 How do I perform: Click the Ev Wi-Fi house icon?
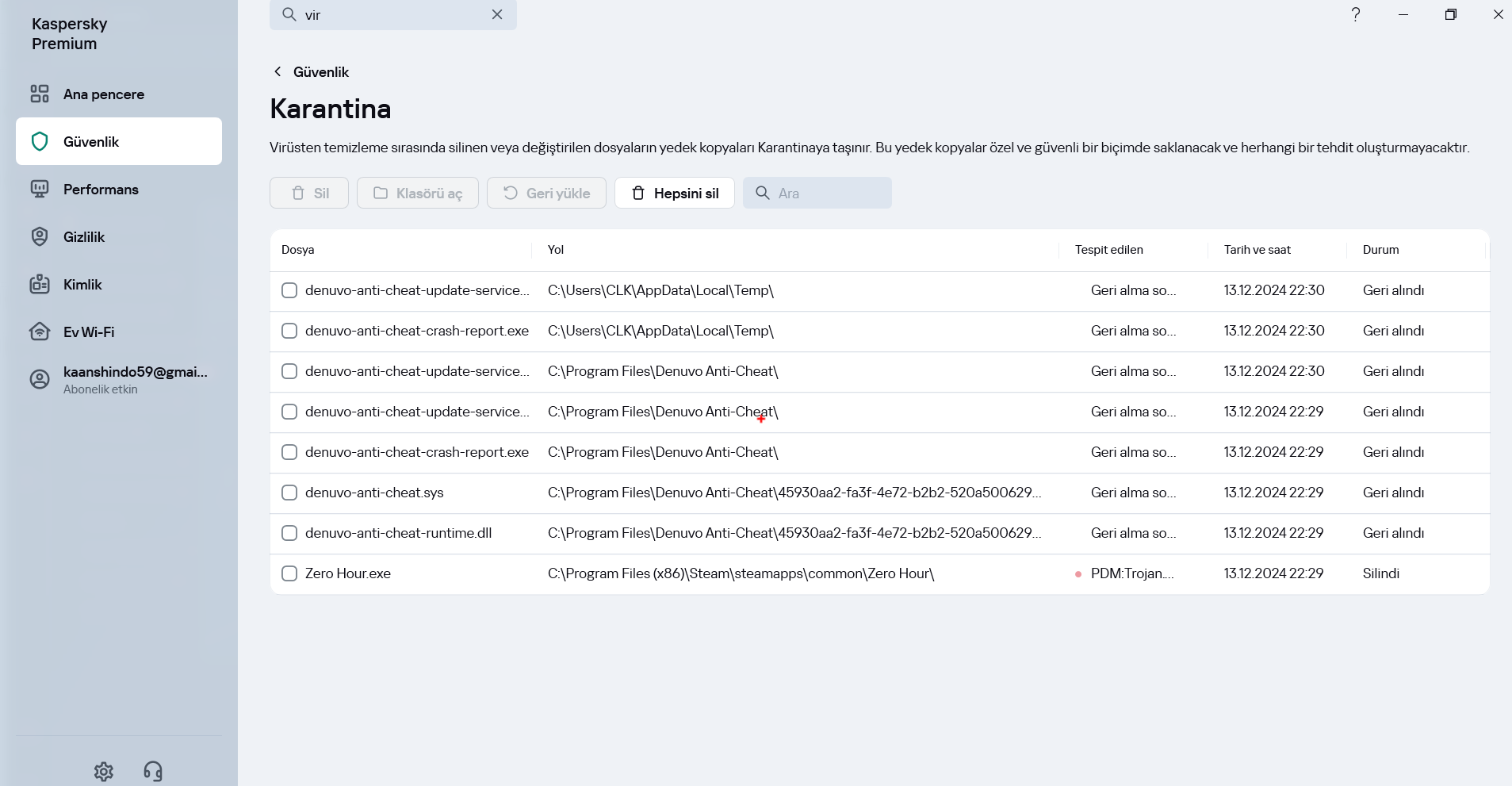tap(40, 332)
